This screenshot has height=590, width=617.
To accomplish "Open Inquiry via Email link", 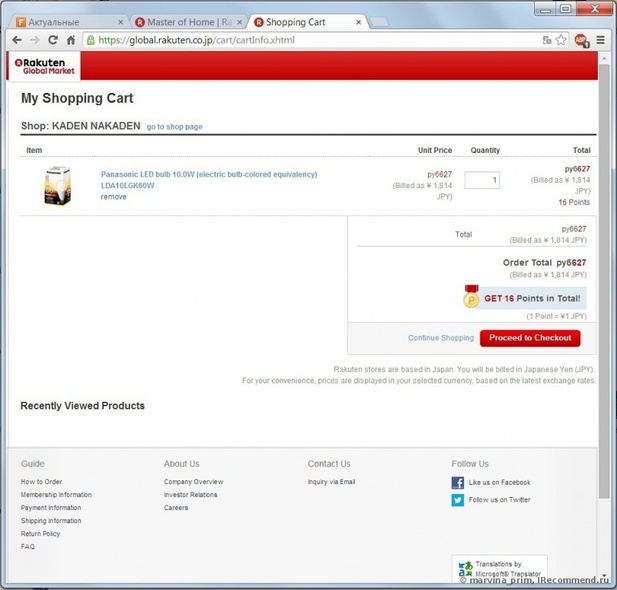I will click(x=331, y=482).
